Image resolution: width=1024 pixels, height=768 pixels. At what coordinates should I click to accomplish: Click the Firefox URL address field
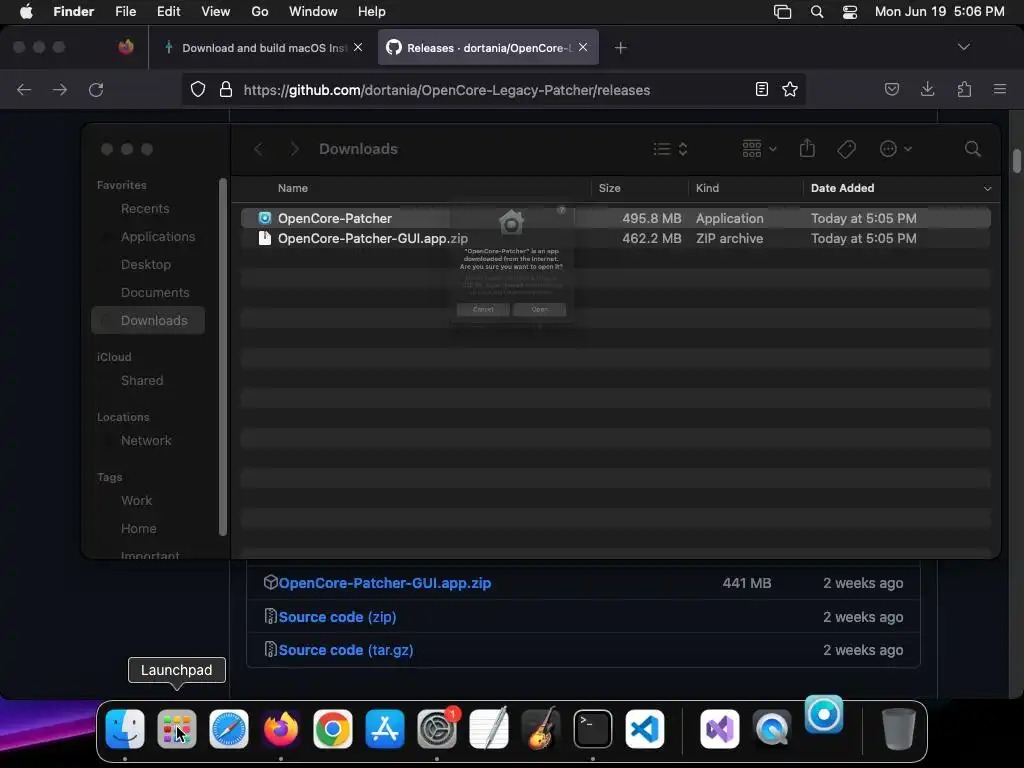(494, 89)
